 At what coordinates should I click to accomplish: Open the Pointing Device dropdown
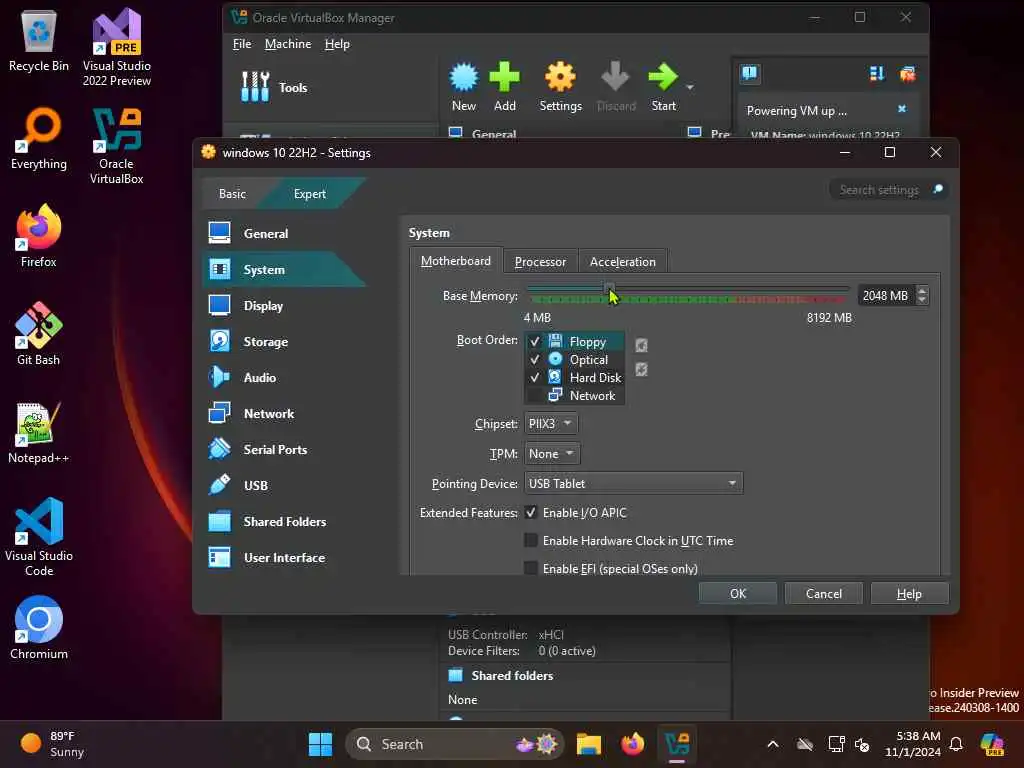click(633, 483)
